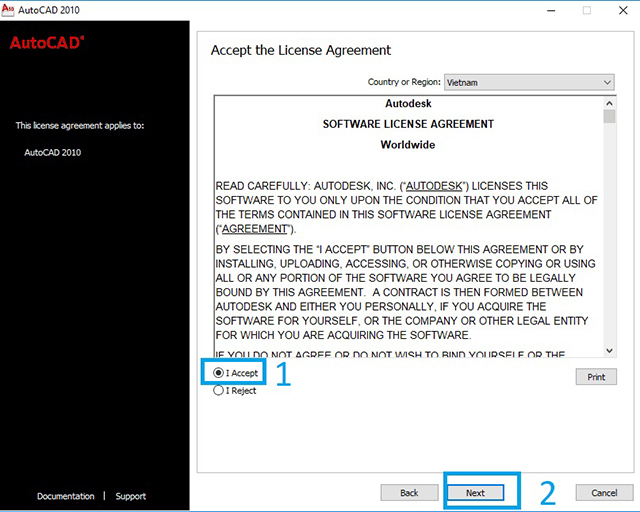Click the red AutoCAD logo

point(47,43)
